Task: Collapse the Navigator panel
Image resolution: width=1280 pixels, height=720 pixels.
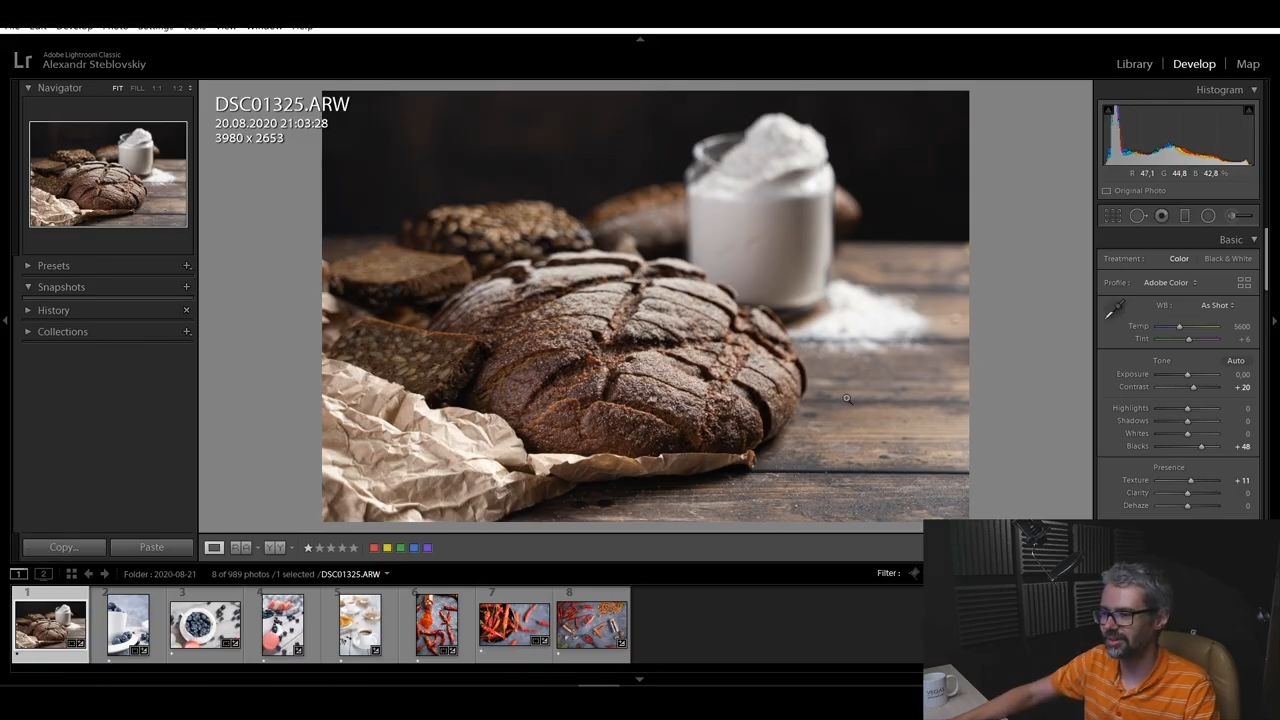Action: (28, 88)
